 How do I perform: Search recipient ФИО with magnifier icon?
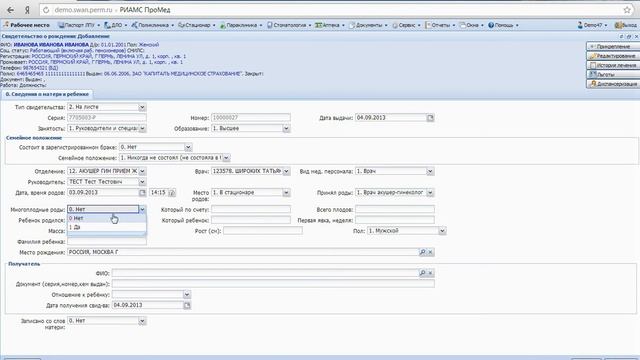coord(422,273)
